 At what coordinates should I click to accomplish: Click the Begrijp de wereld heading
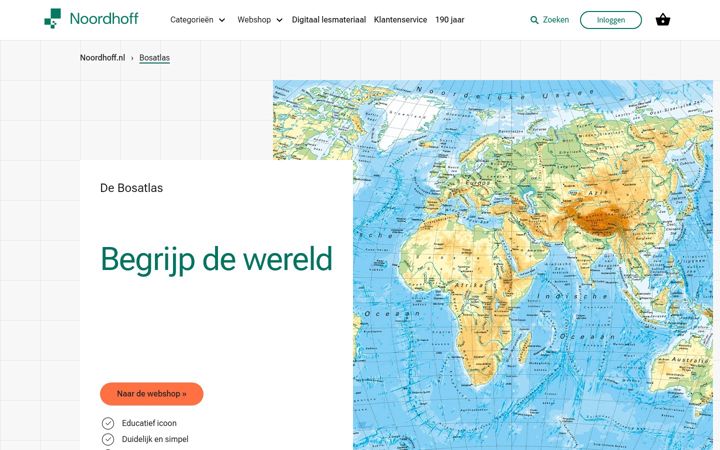tap(216, 259)
